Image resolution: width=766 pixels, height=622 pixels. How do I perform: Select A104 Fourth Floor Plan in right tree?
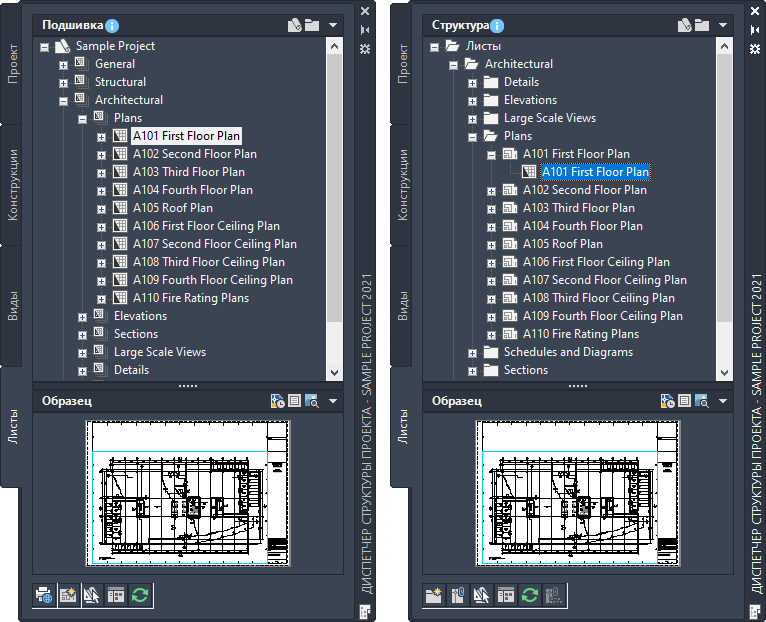[x=583, y=226]
